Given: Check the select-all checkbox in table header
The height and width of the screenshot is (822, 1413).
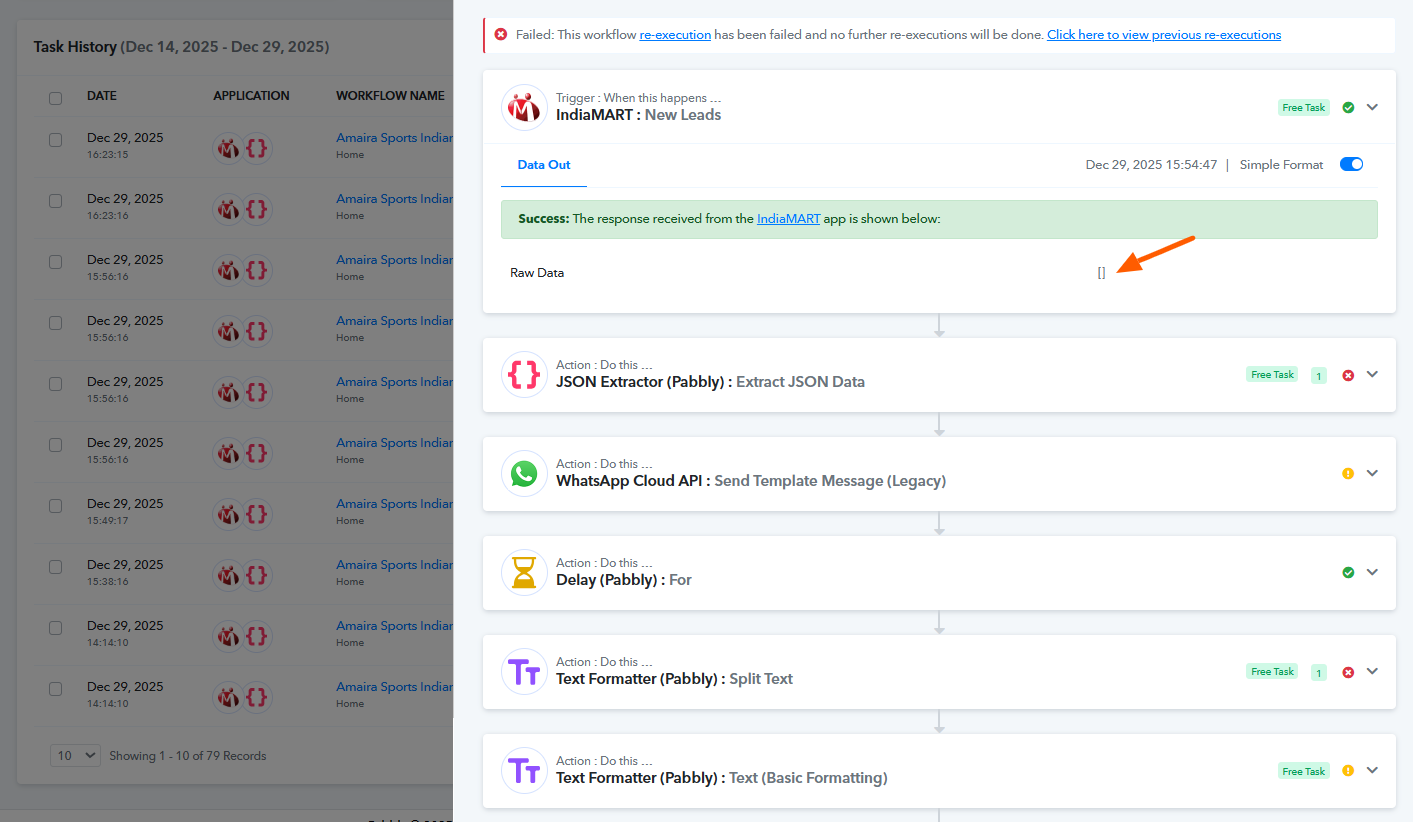Looking at the screenshot, I should click(x=56, y=98).
